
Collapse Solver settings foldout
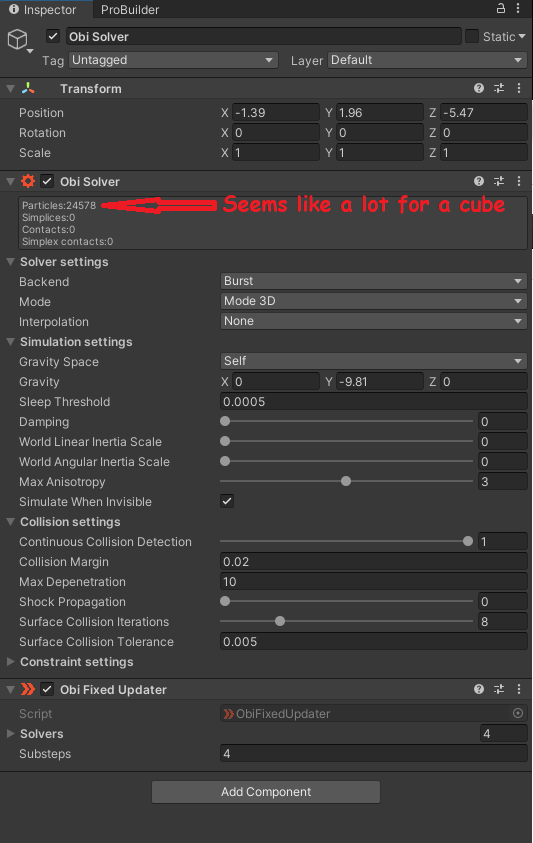(10, 262)
